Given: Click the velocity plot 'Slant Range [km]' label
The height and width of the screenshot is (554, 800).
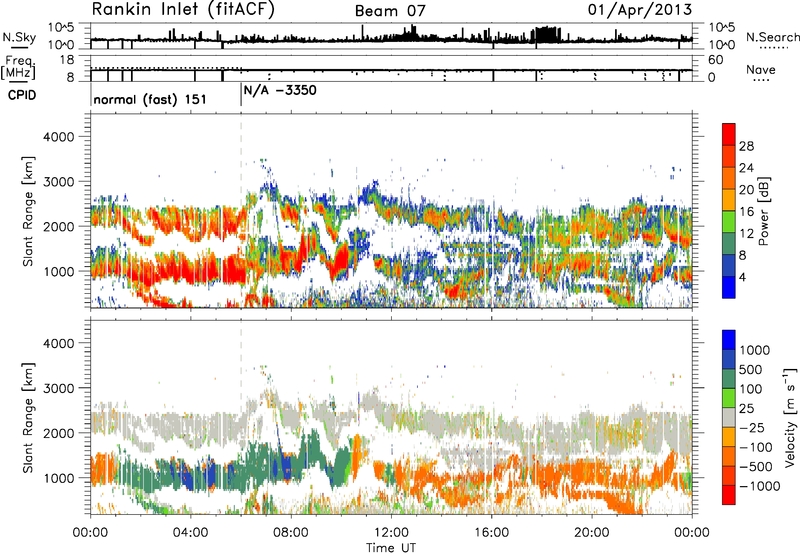Looking at the screenshot, I should tap(28, 417).
